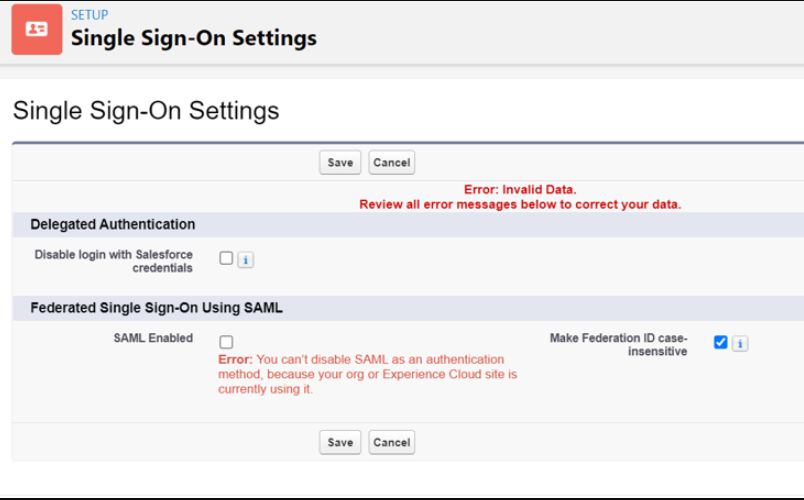804x500 pixels.
Task: Click the bottom Cancel button
Action: tap(391, 442)
